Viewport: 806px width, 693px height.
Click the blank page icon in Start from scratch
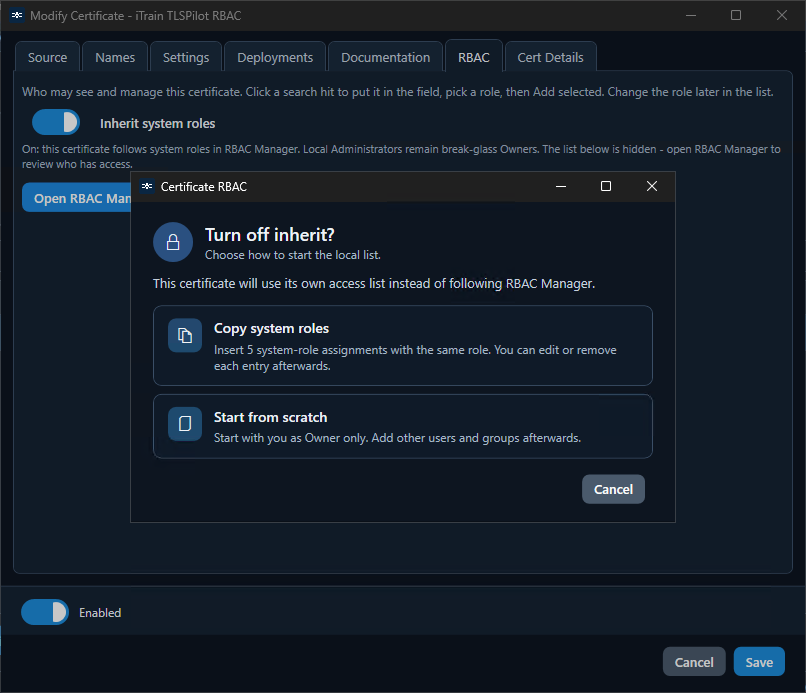click(185, 424)
